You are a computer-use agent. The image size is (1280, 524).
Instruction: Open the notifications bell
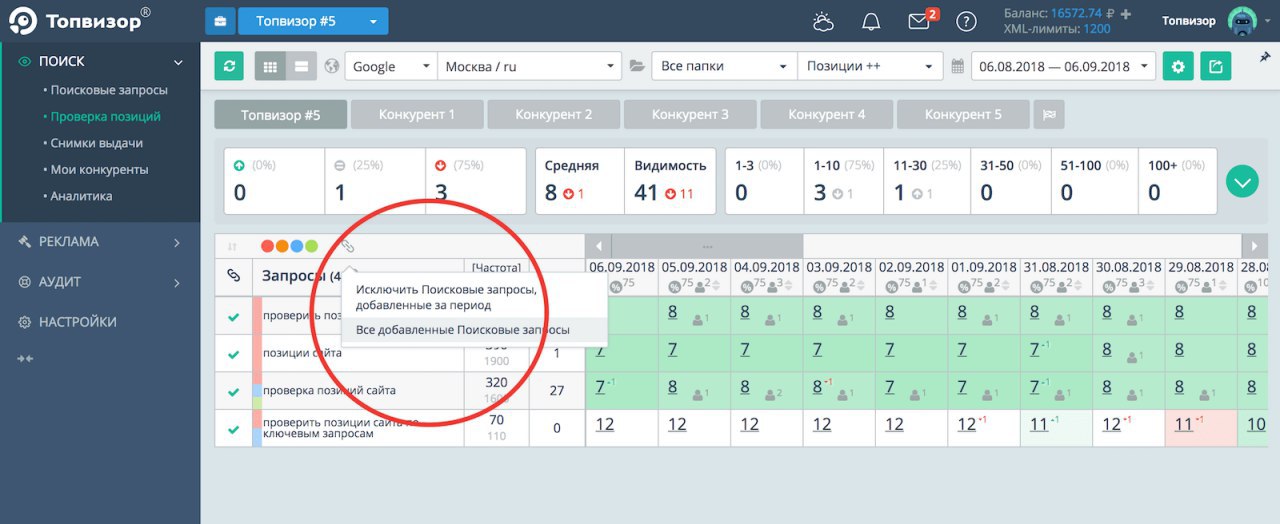[871, 21]
